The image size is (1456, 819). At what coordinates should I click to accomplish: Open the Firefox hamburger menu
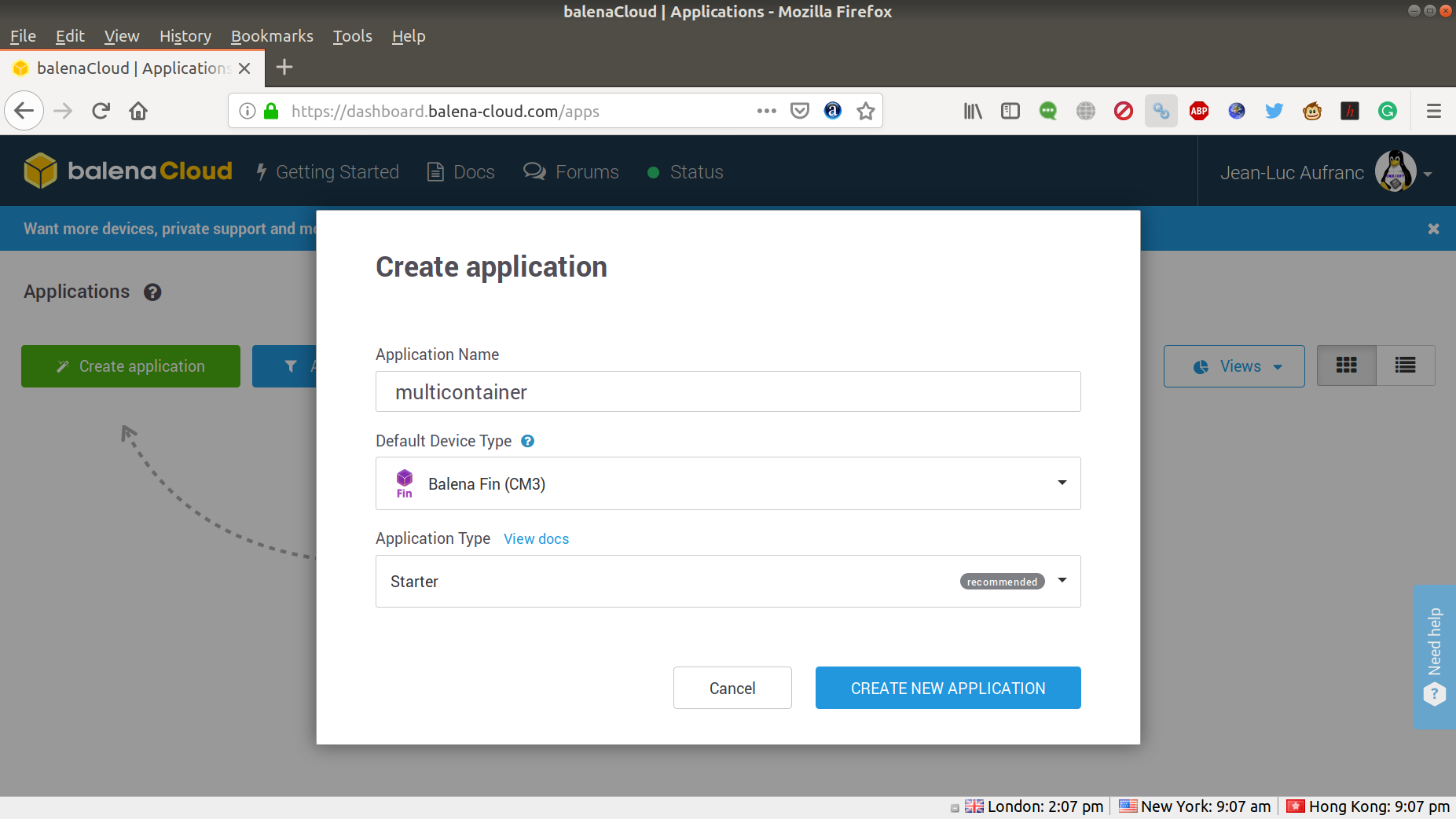[1434, 111]
